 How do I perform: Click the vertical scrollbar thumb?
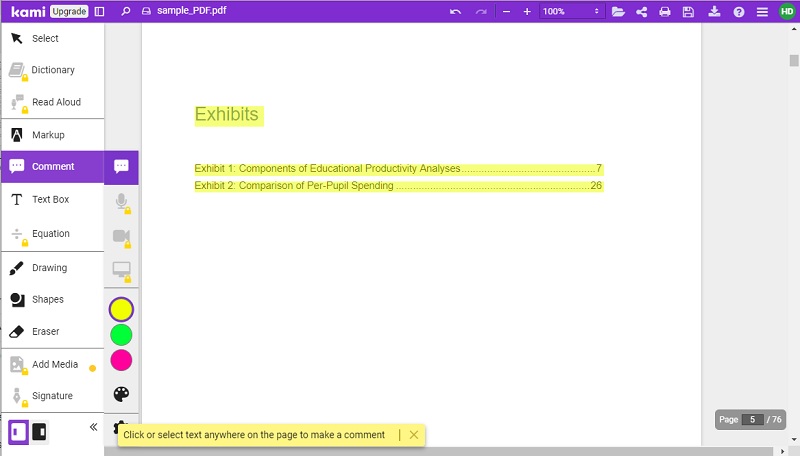click(793, 60)
